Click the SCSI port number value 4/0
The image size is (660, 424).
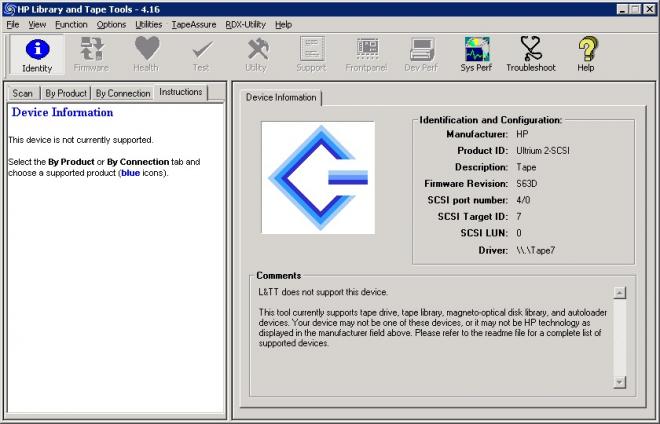[523, 200]
